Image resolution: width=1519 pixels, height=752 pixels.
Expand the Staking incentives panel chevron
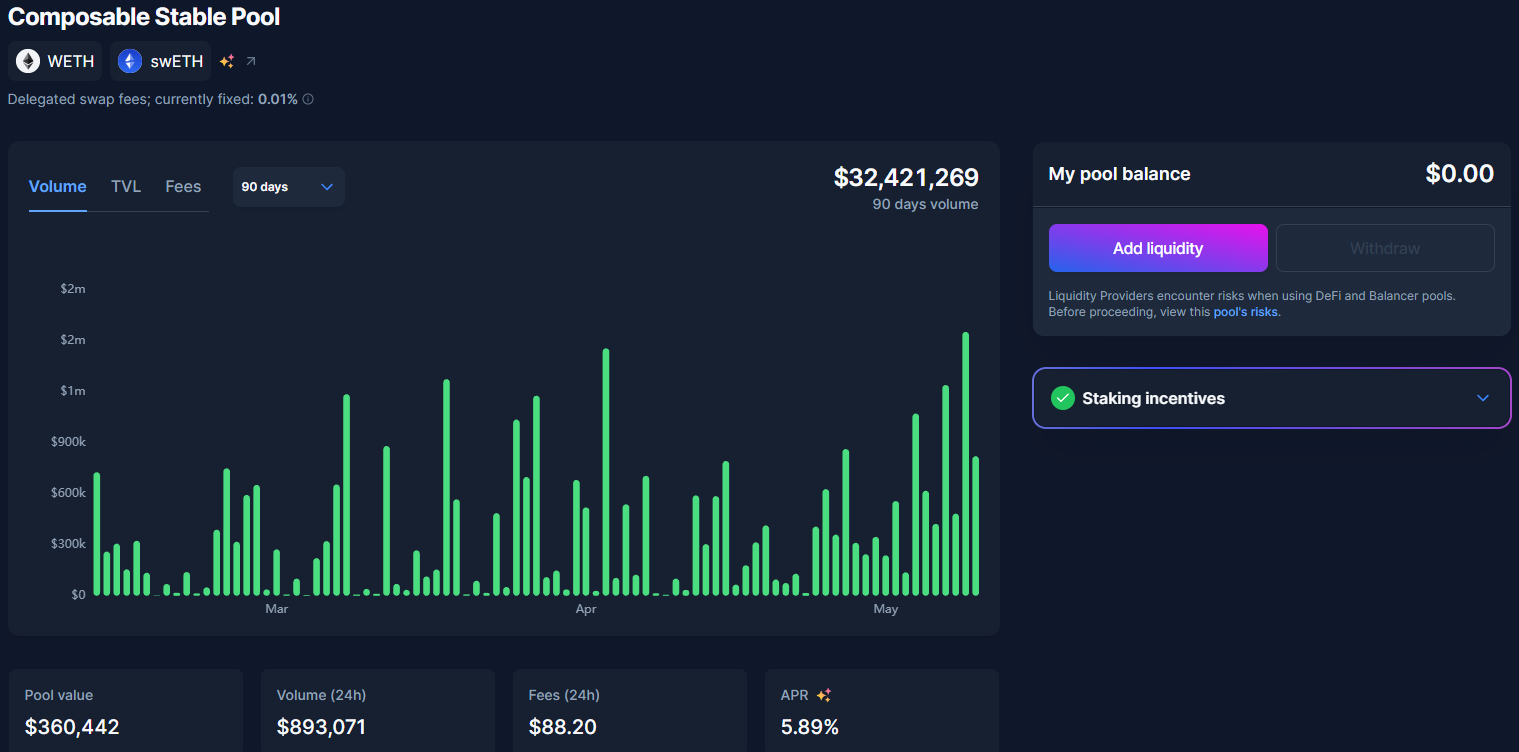click(x=1483, y=398)
